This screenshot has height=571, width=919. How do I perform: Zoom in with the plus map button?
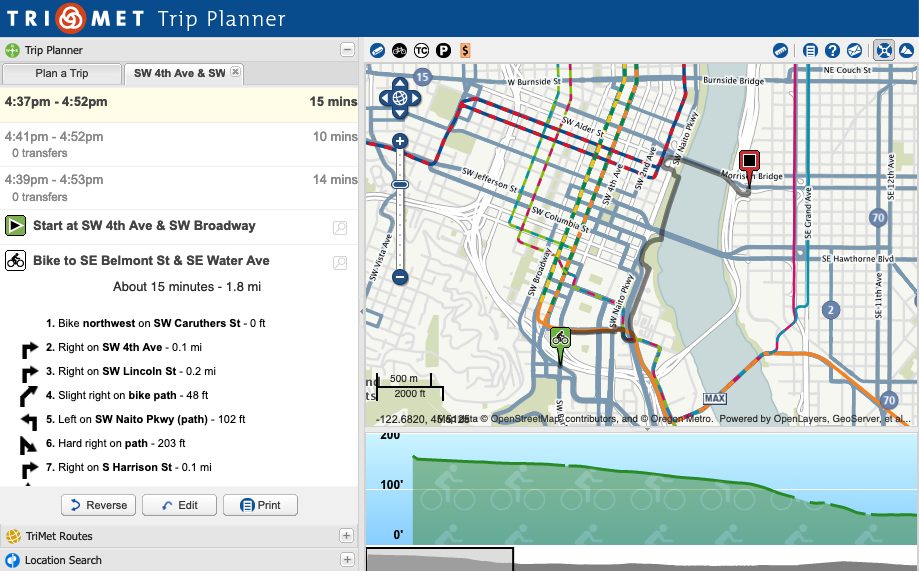point(400,141)
